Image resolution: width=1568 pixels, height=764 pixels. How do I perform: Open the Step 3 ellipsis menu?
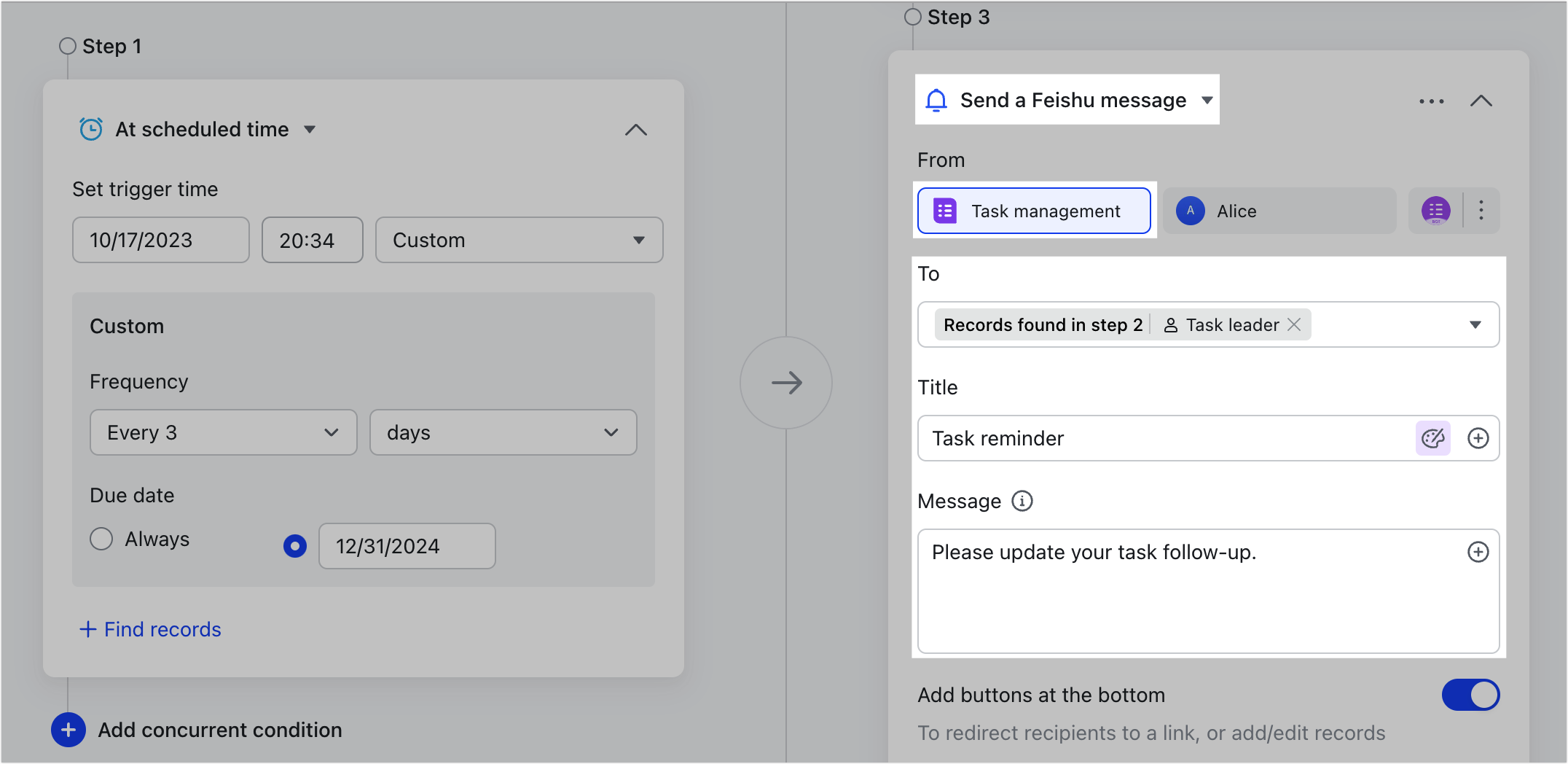tap(1431, 101)
